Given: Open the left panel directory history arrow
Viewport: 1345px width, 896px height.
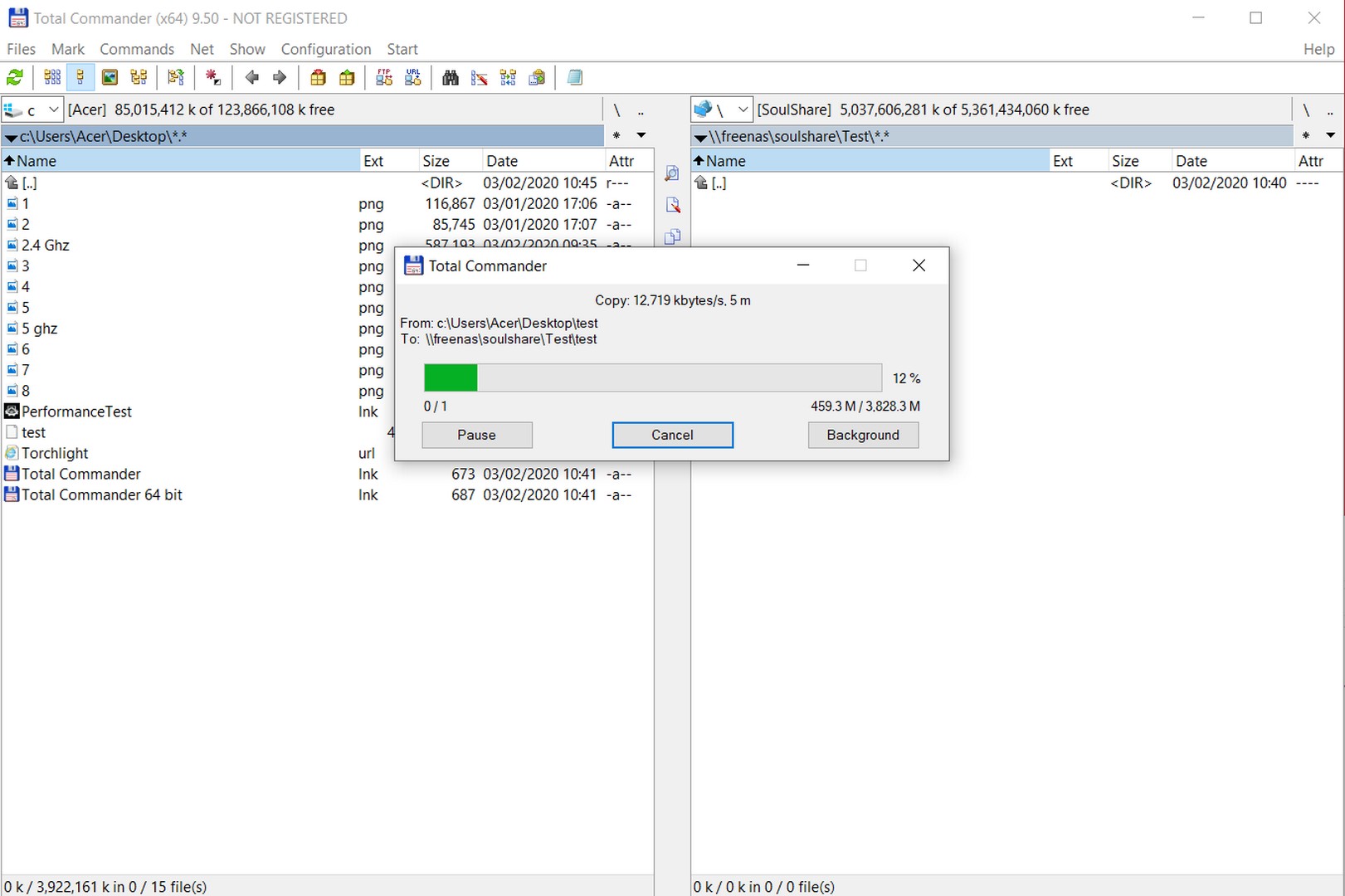Looking at the screenshot, I should pos(641,135).
